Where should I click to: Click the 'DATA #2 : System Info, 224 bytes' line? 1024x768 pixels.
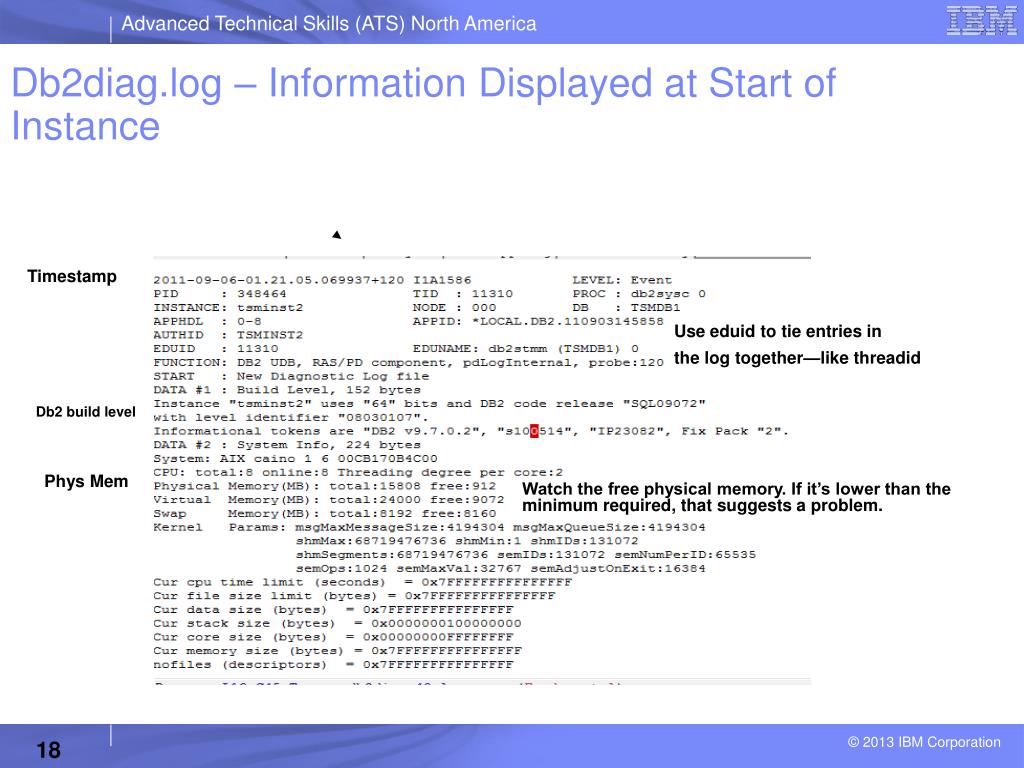[x=287, y=445]
